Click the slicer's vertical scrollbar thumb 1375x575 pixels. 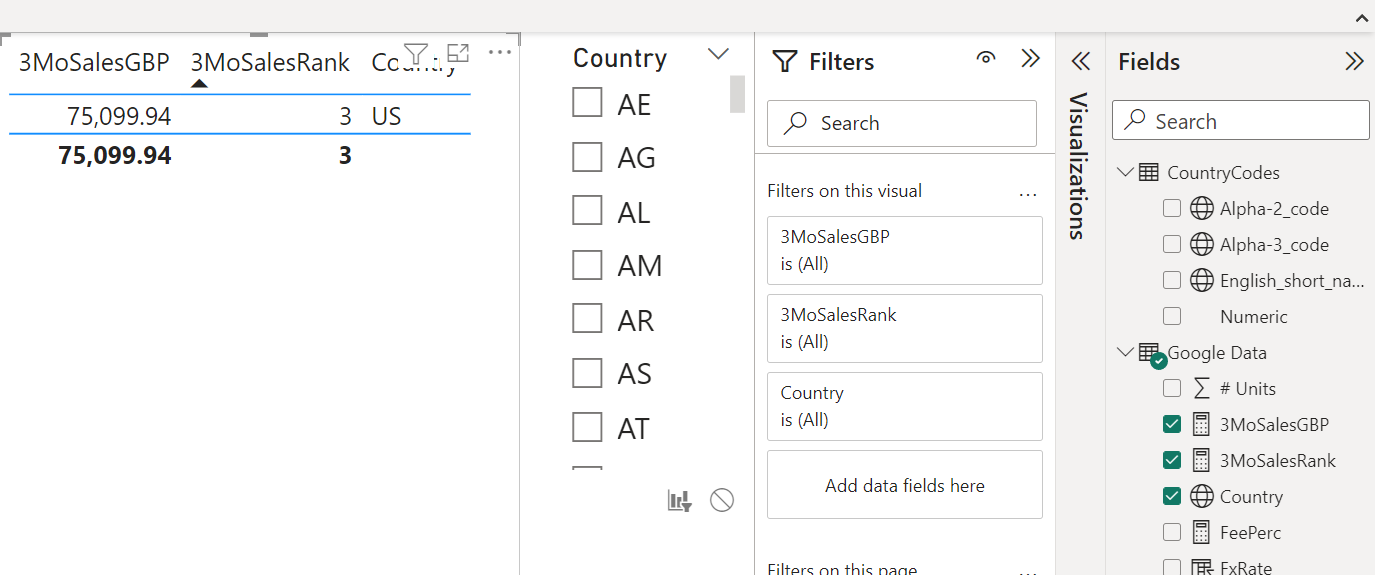[x=738, y=94]
